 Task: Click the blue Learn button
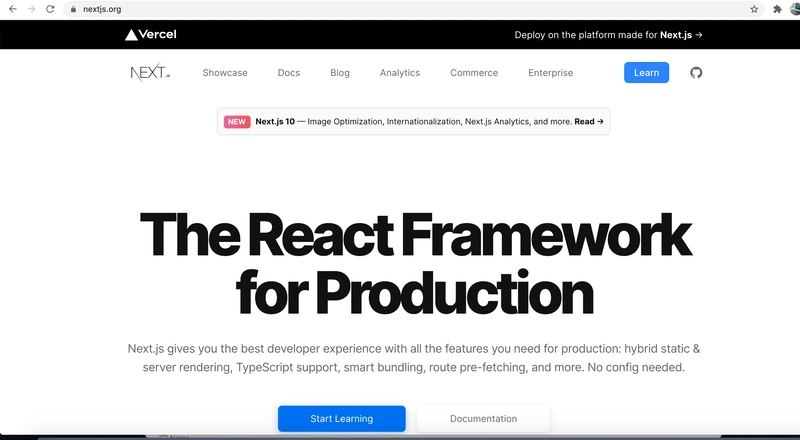[646, 72]
